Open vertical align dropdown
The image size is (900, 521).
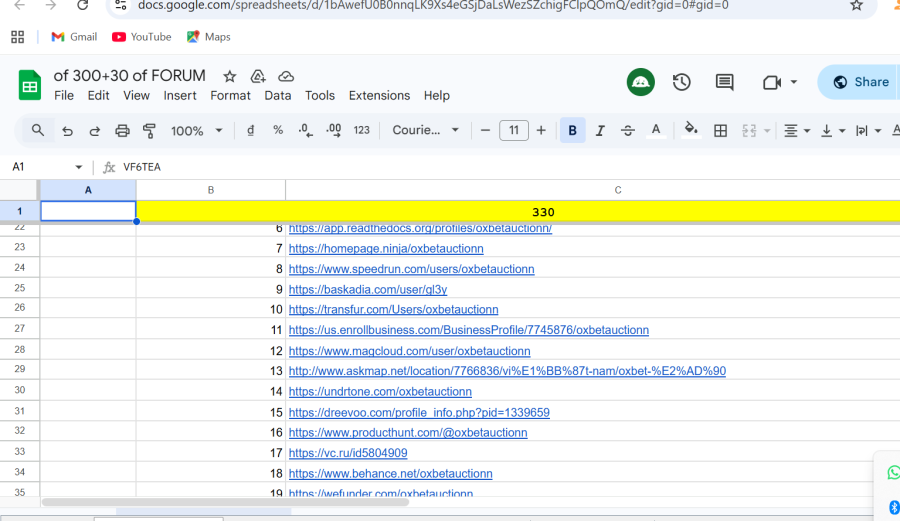click(833, 131)
